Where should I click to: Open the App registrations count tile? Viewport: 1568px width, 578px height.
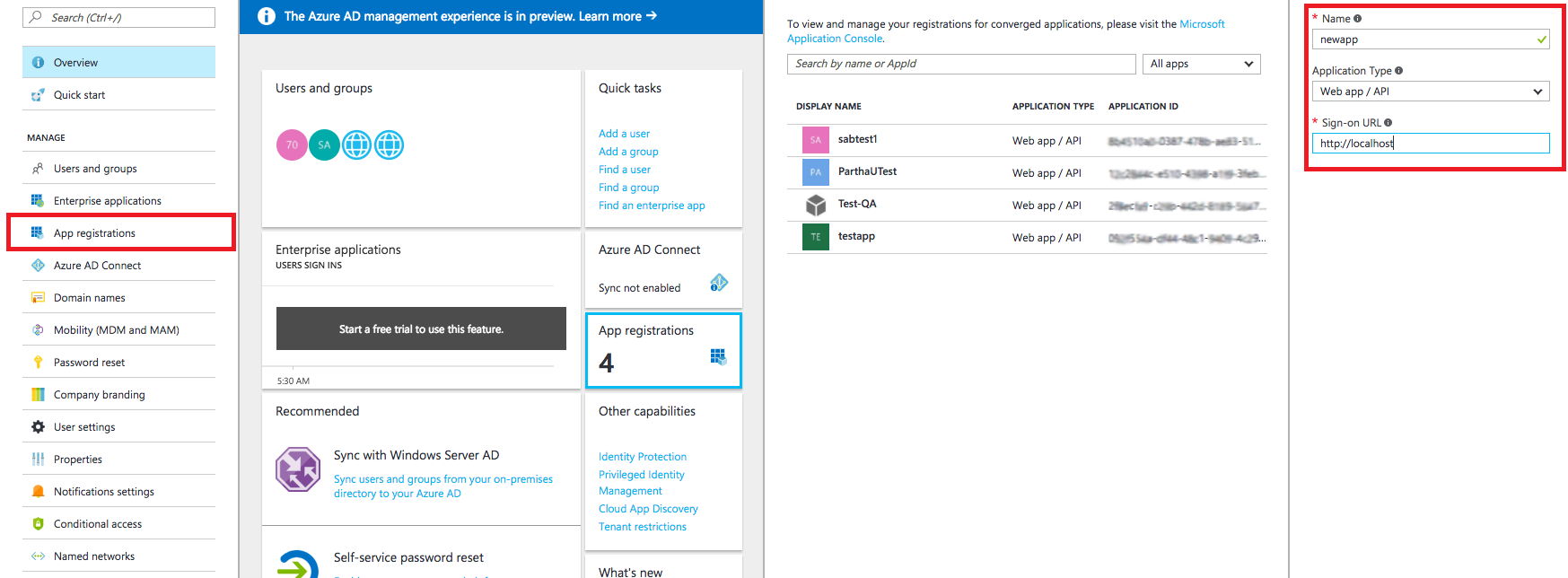(x=663, y=350)
